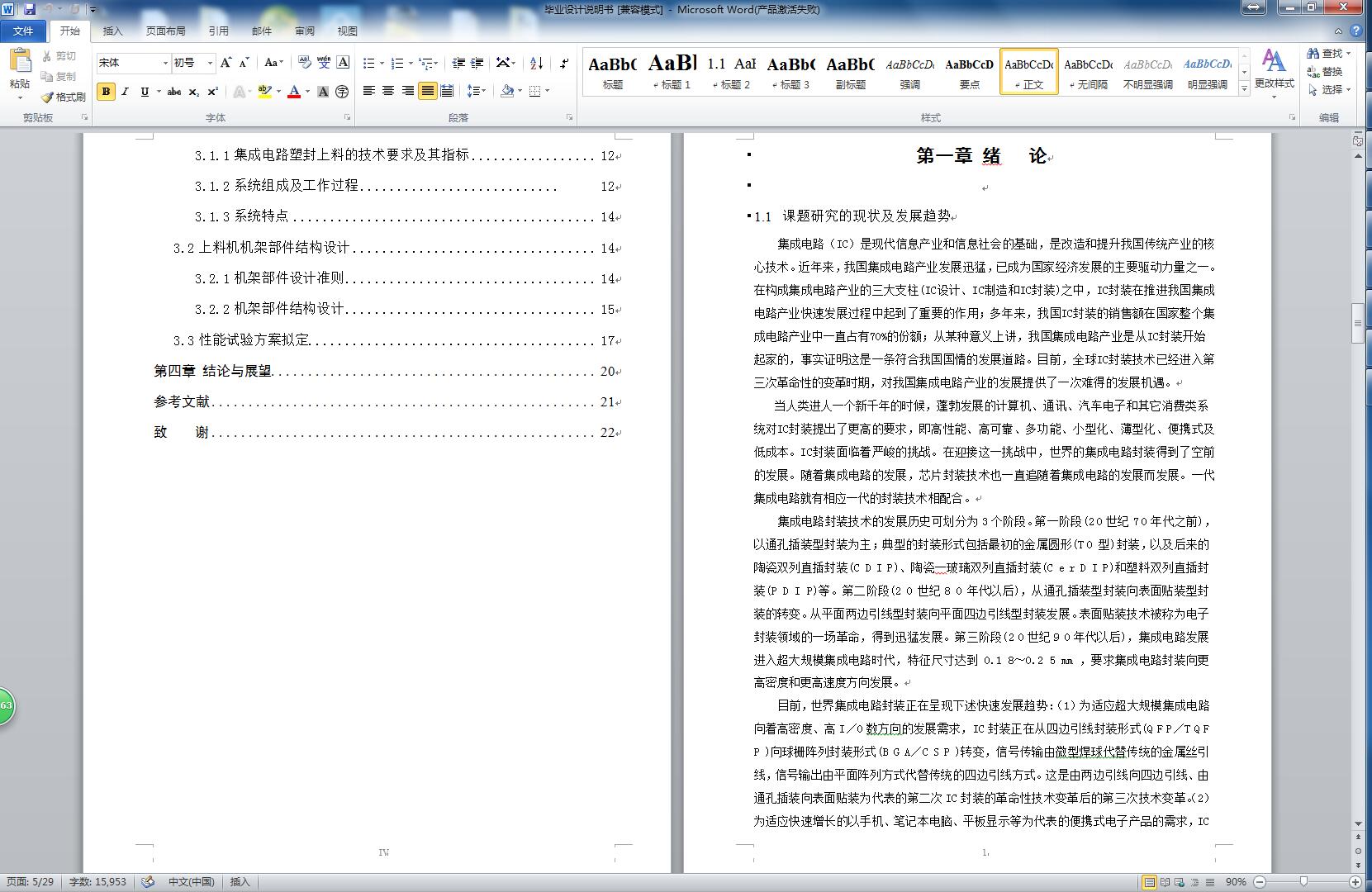Open the 文件 (File) tab

pyautogui.click(x=23, y=31)
